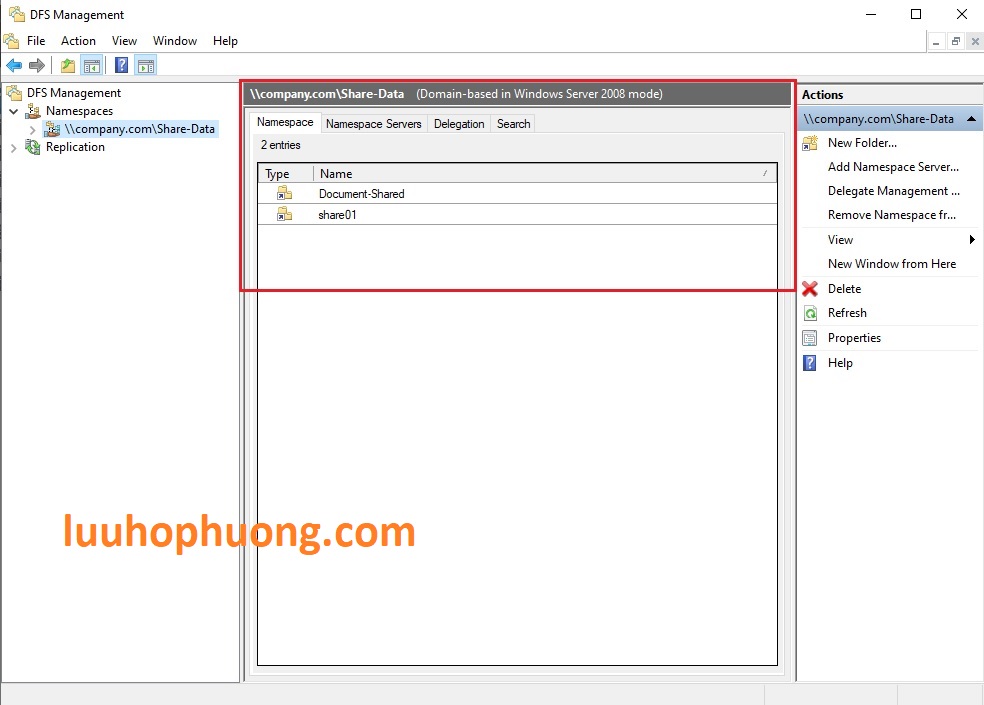
Task: Click the Help toolbar icon
Action: tap(119, 65)
